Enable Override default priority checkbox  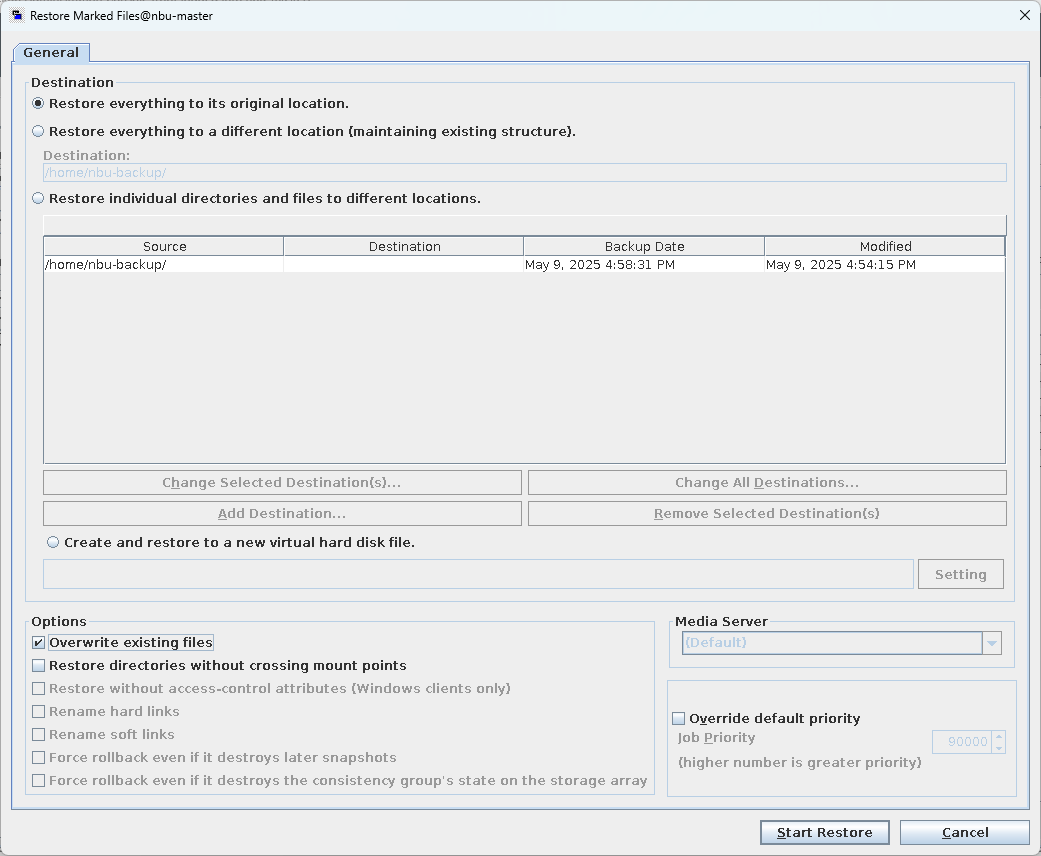[x=679, y=718]
